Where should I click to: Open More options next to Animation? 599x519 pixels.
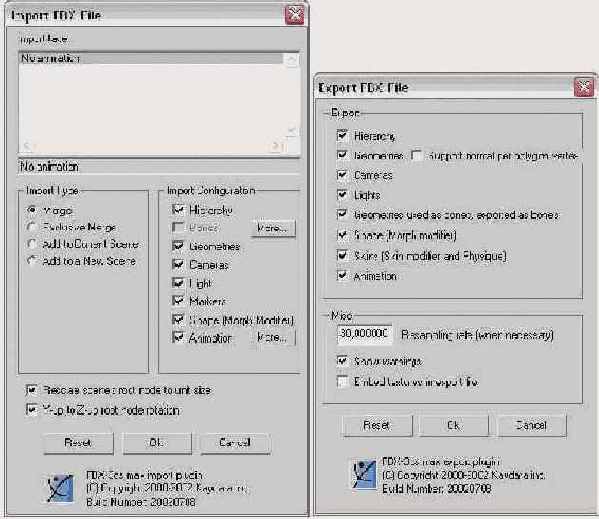coord(273,338)
